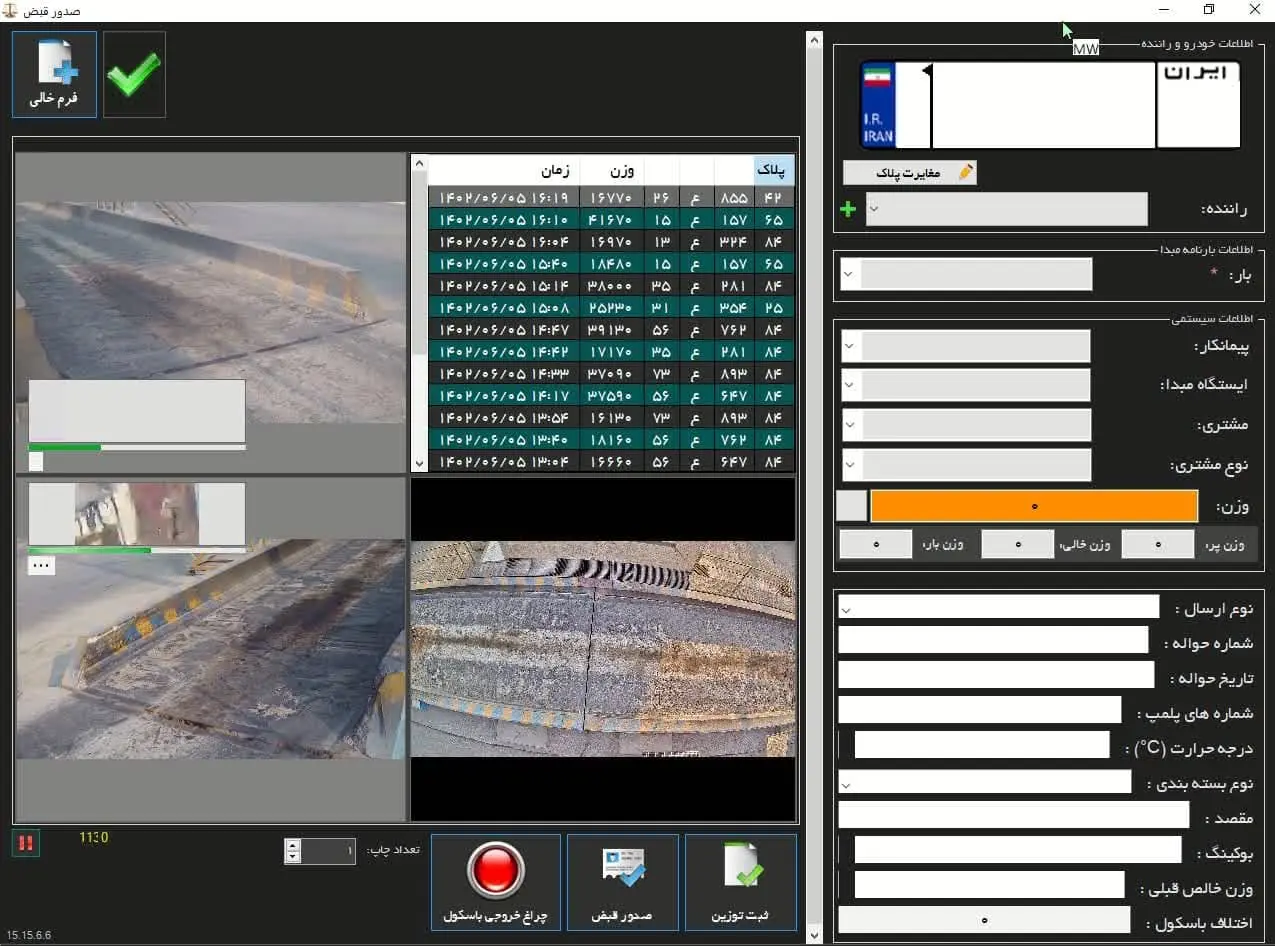The image size is (1275, 946).
Task: Click the red pause icon at bottom left
Action: click(26, 843)
